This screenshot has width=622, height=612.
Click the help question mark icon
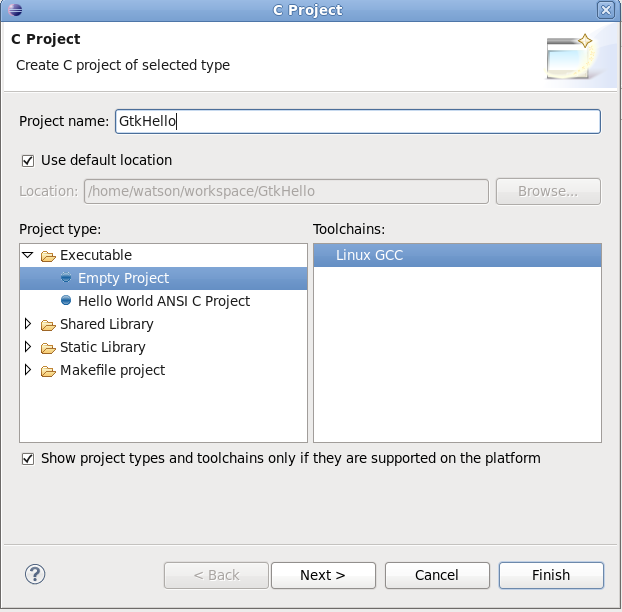pos(35,574)
